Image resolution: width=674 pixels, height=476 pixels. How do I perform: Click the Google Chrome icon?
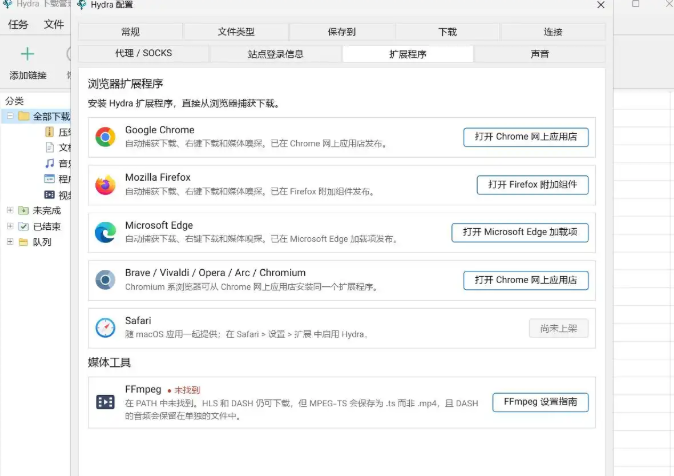click(105, 137)
